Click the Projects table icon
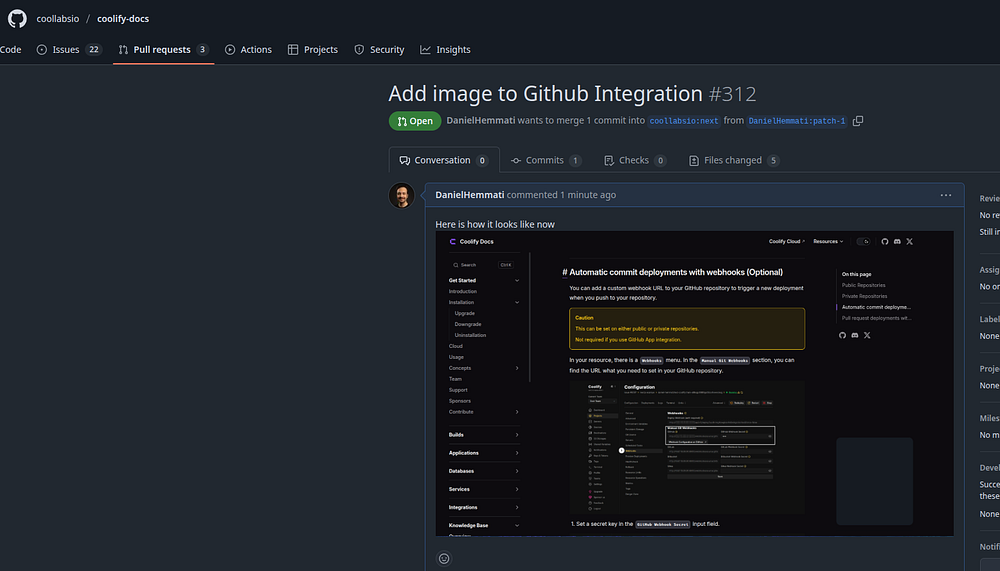 coord(293,49)
